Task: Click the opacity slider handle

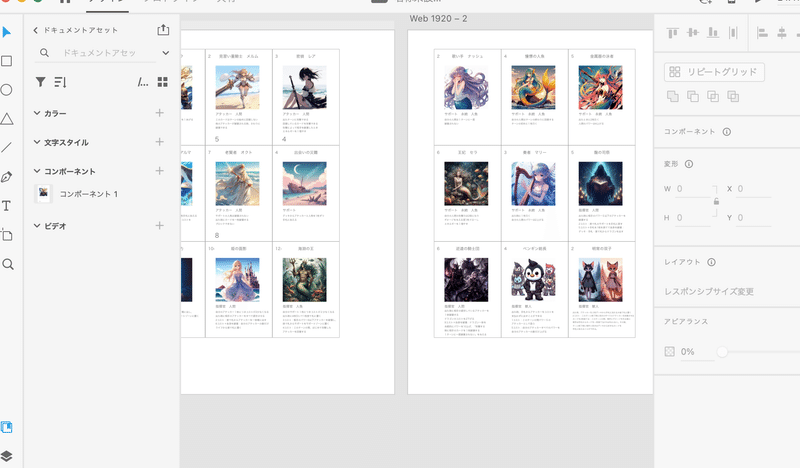Action: tap(722, 352)
